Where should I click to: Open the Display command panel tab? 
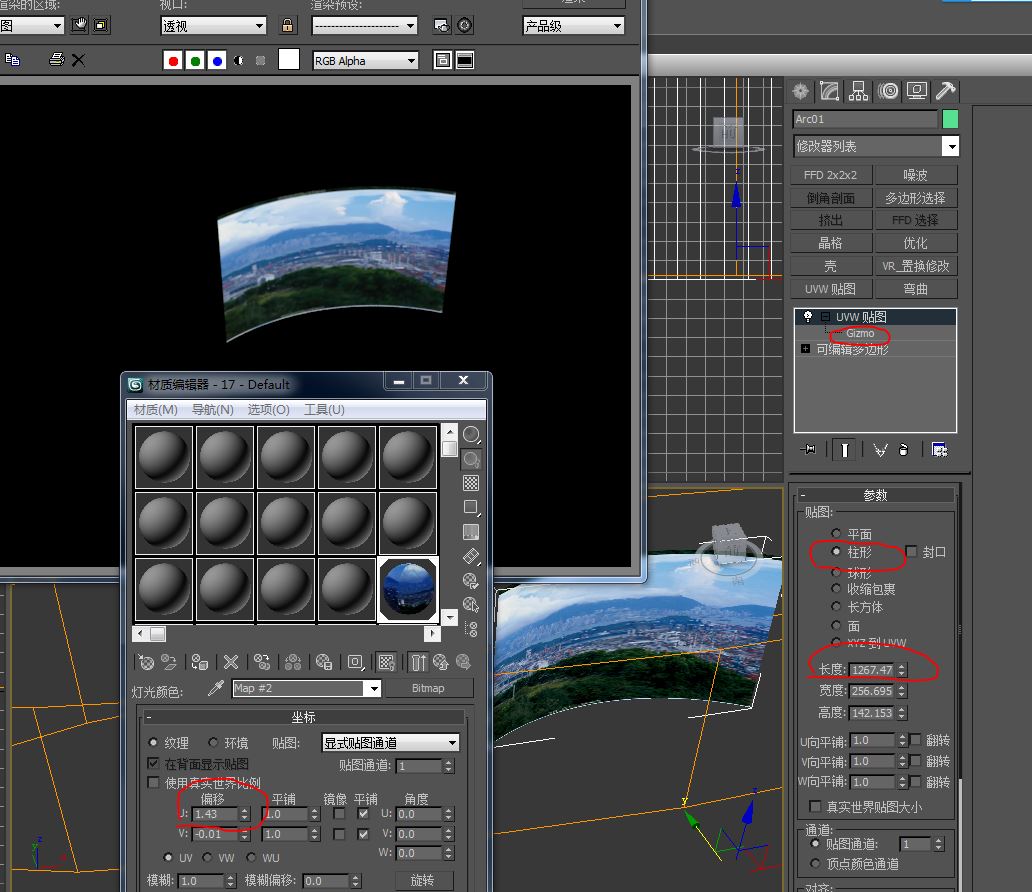click(917, 91)
